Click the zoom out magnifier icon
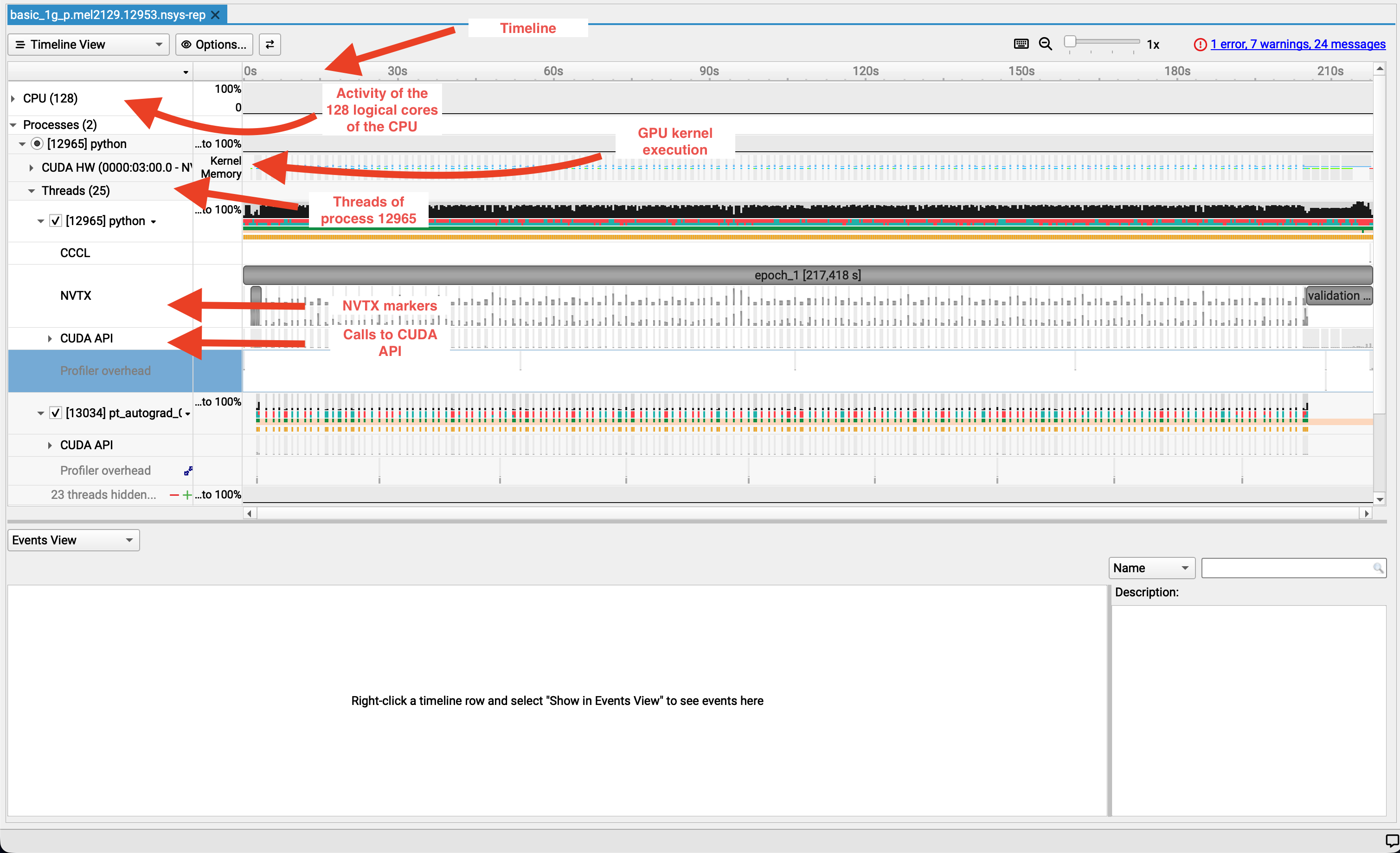1400x853 pixels. click(x=1046, y=44)
